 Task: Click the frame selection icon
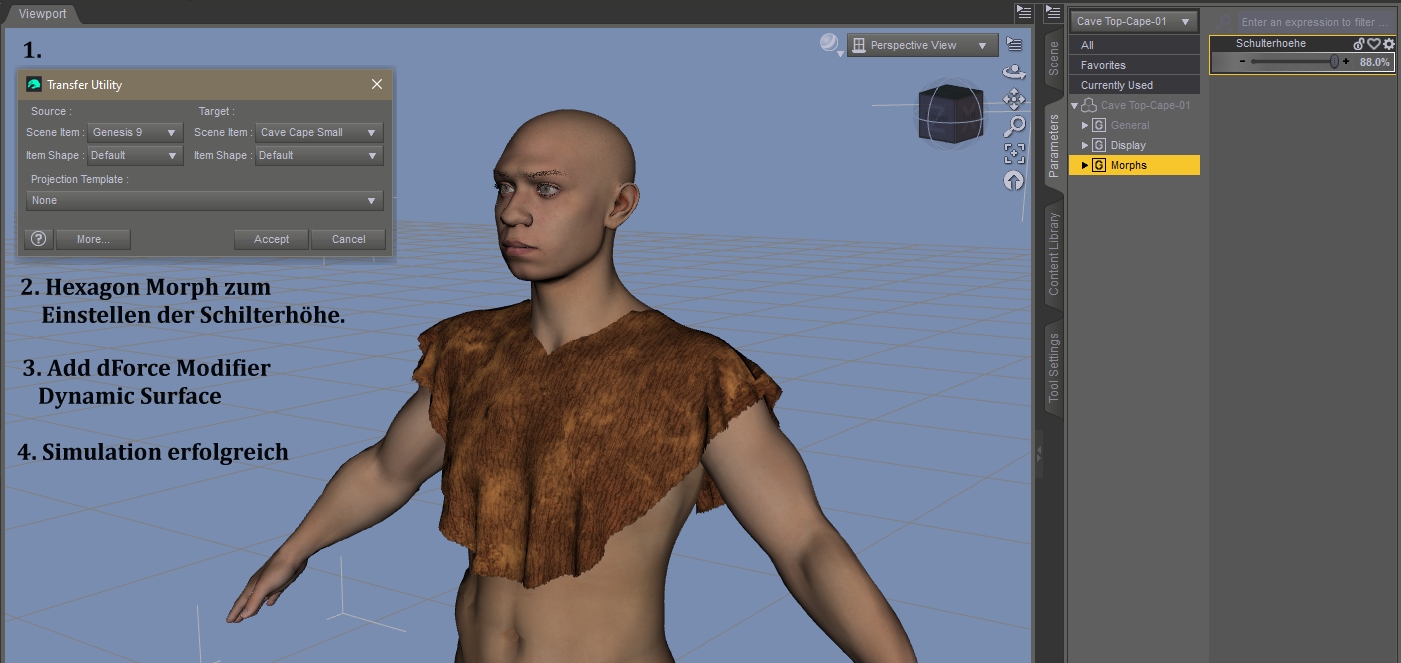coord(1014,153)
